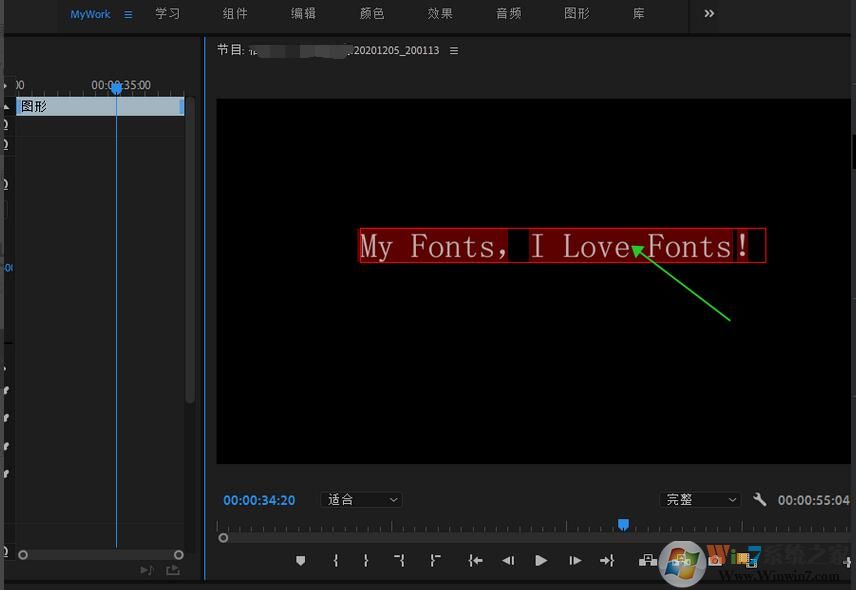The width and height of the screenshot is (856, 590).
Task: Click the Step Back one frame icon
Action: point(508,560)
